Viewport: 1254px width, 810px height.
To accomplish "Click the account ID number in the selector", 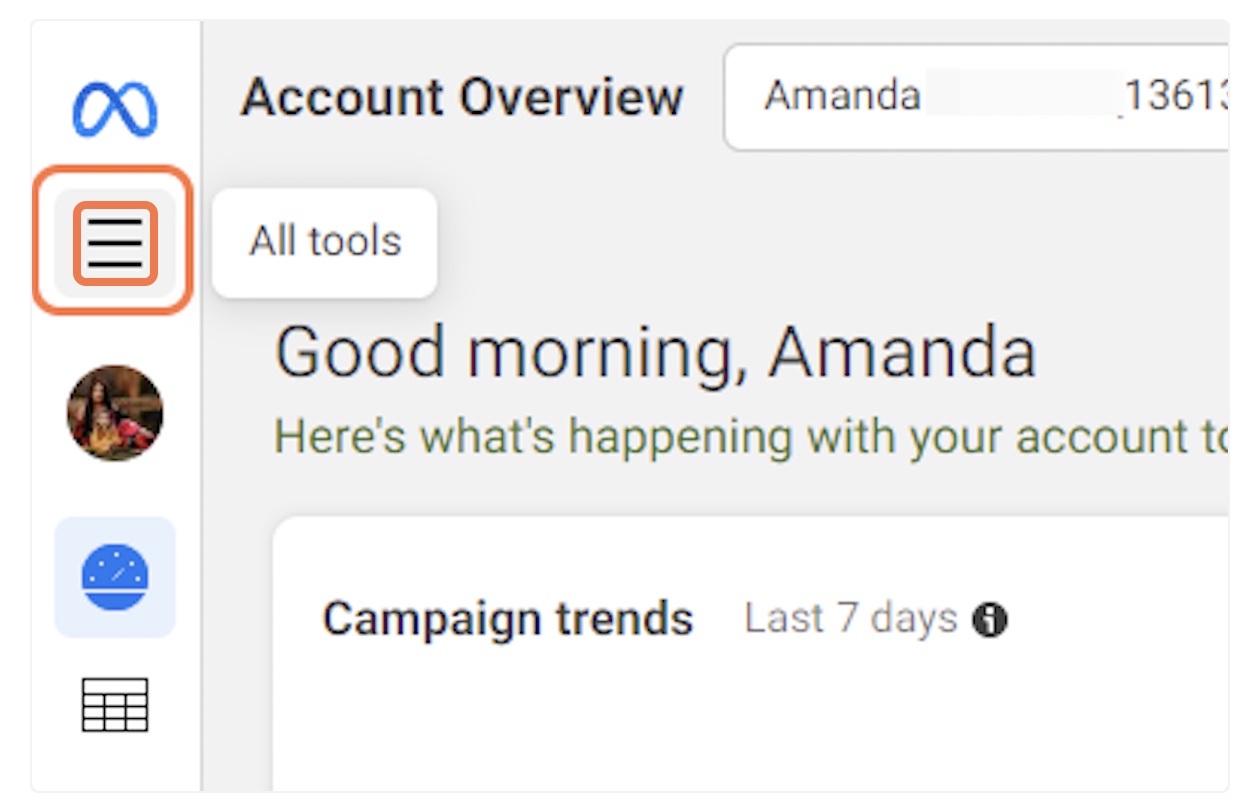I will coord(1175,97).
